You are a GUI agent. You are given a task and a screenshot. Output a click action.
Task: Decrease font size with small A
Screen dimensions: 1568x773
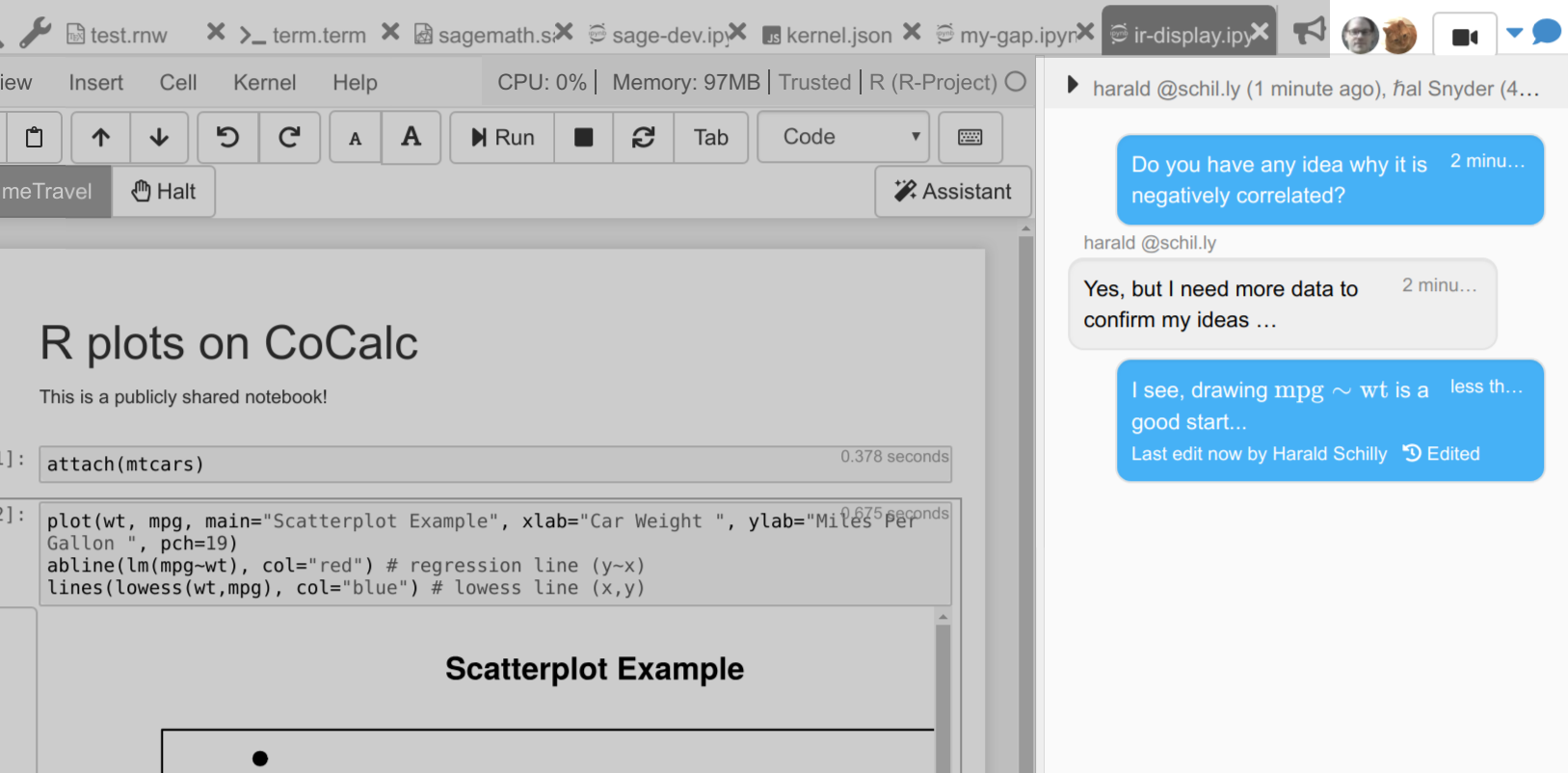coord(356,138)
